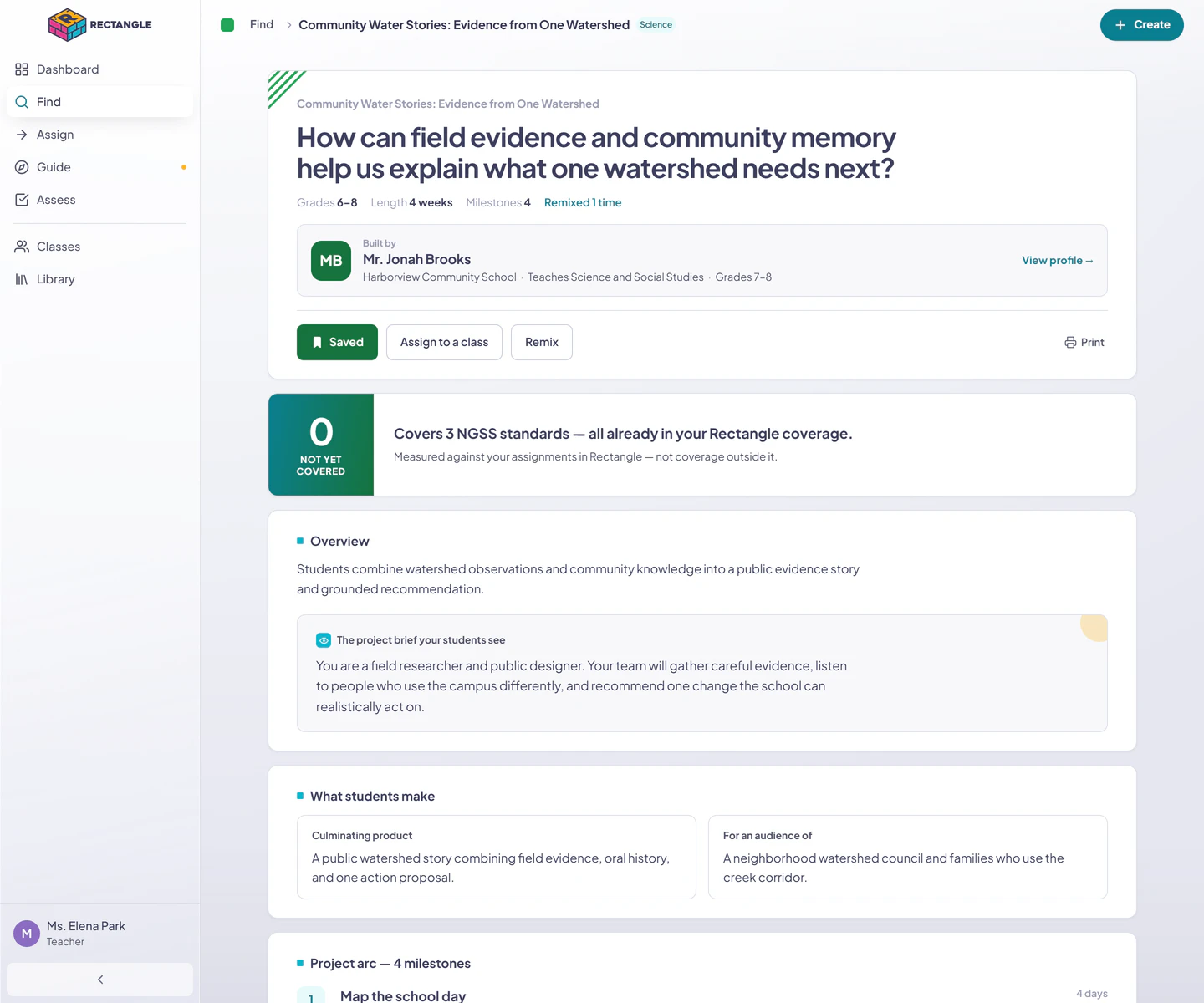1204x1003 pixels.
Task: Open Assign from the sidebar
Action: (99, 135)
